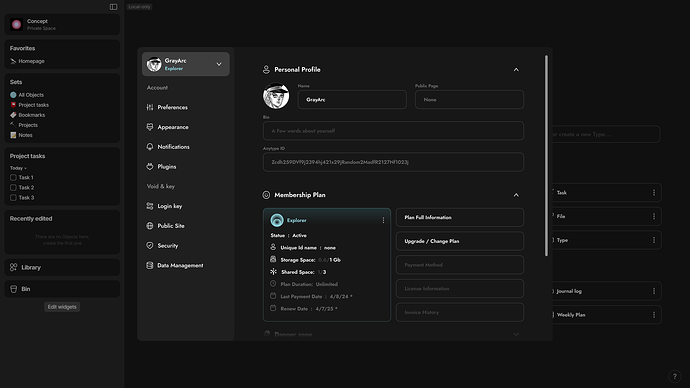The height and width of the screenshot is (388, 690).
Task: Click the Data Management database icon
Action: [150, 265]
